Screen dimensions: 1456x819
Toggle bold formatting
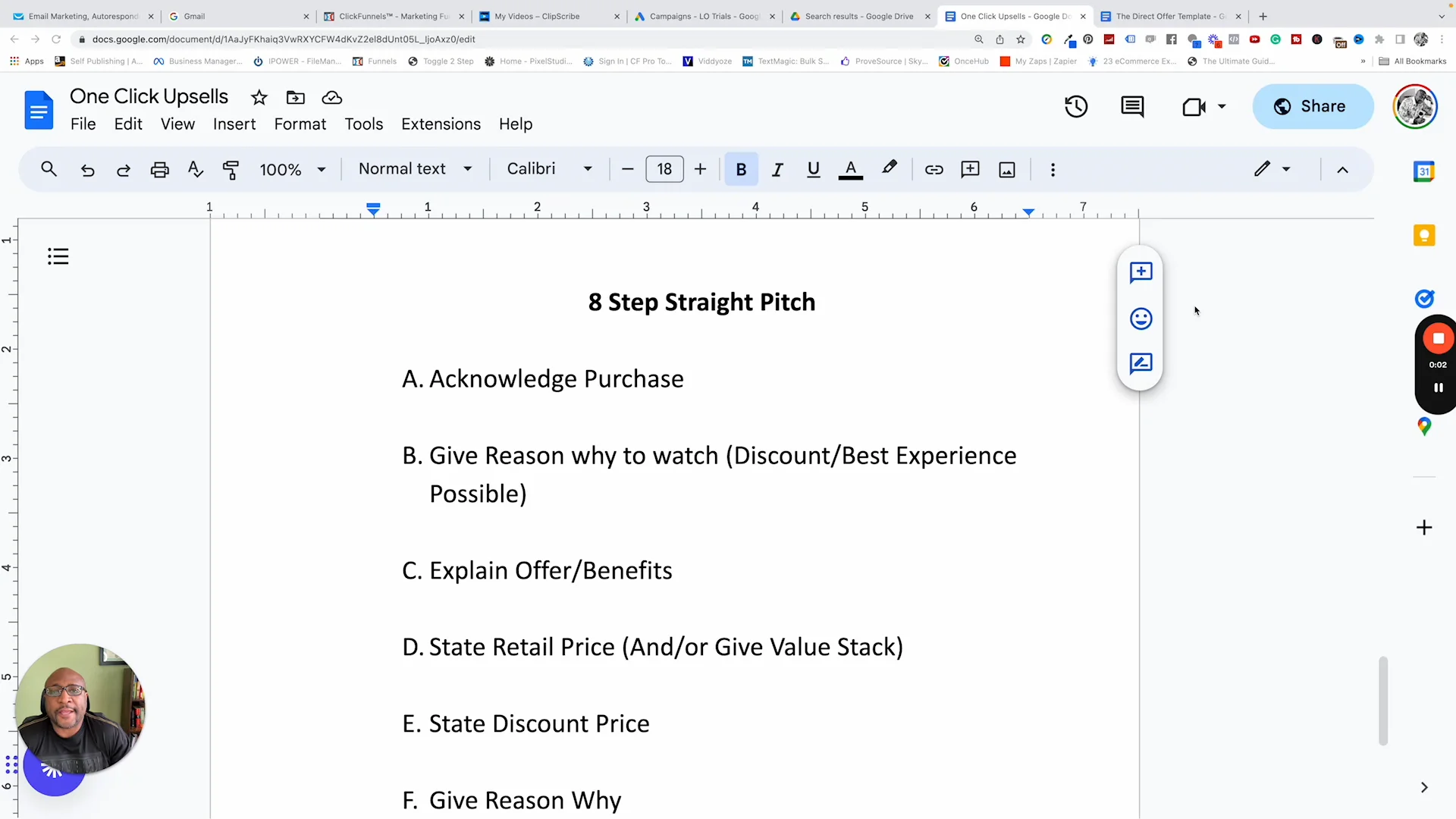click(x=741, y=170)
